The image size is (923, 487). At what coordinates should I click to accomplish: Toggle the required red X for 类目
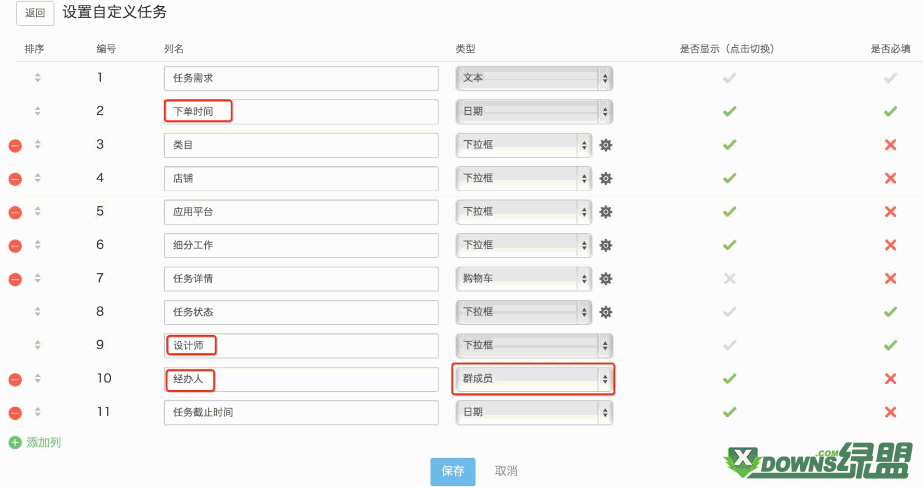[891, 145]
